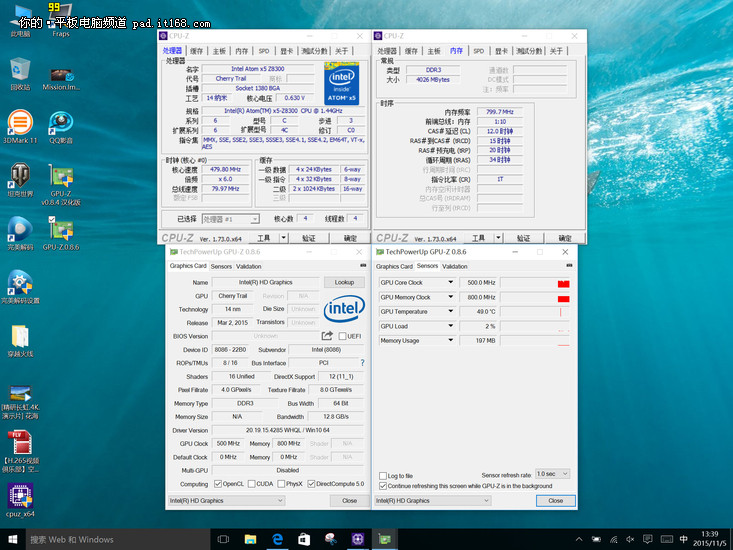Launch 3DMark 11 from the desktop
Screen dimensions: 733x550
pyautogui.click(x=20, y=127)
